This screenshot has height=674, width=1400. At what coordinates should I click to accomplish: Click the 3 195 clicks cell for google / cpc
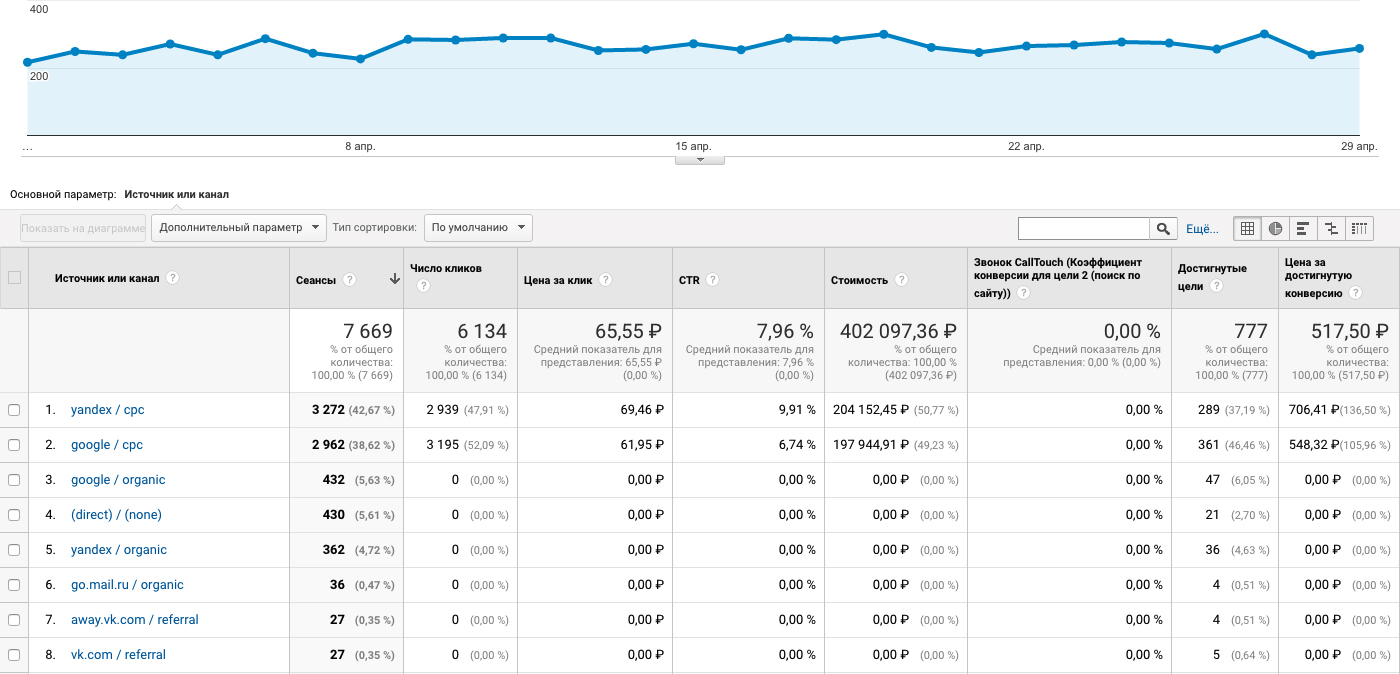coord(442,445)
